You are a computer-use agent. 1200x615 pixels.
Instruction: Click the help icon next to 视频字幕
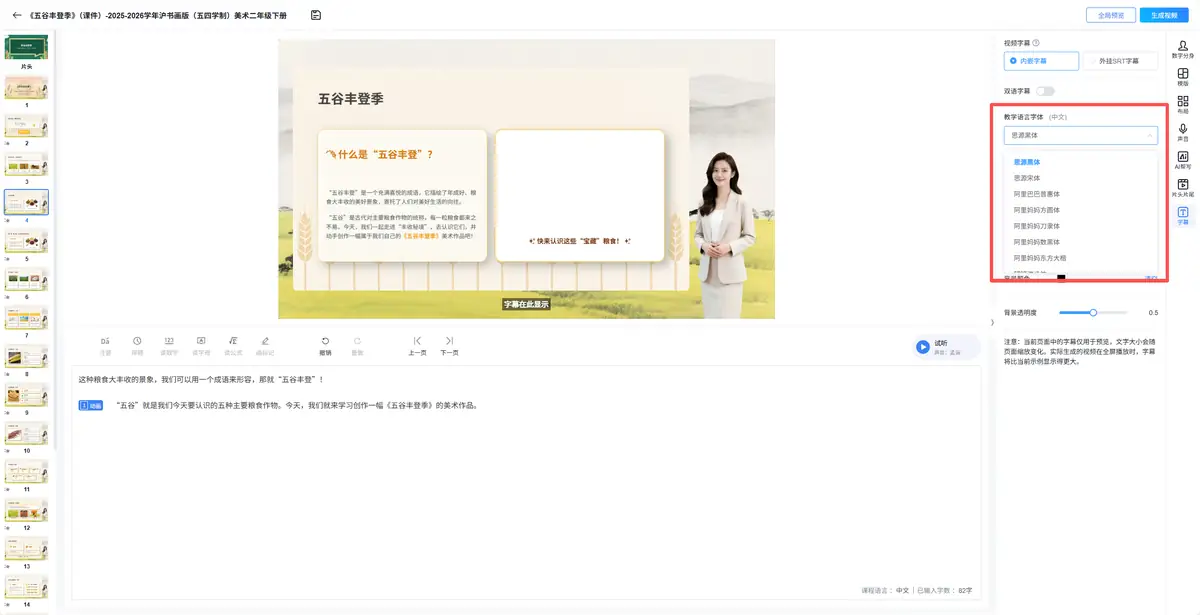1036,43
